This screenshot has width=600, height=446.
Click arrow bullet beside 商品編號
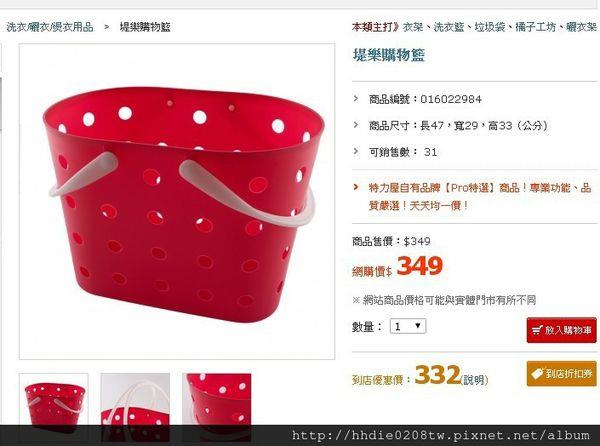(356, 99)
